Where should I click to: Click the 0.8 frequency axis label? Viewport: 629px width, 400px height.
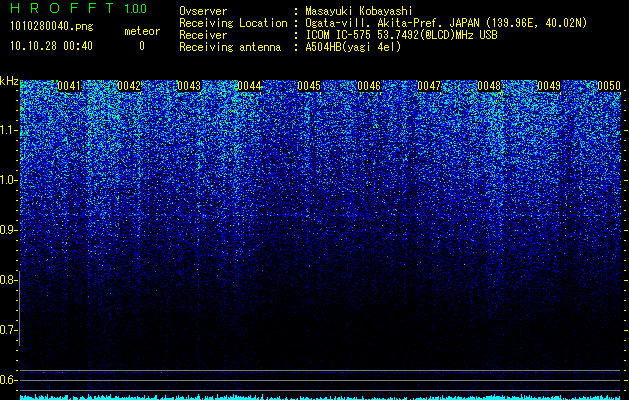pyautogui.click(x=8, y=280)
